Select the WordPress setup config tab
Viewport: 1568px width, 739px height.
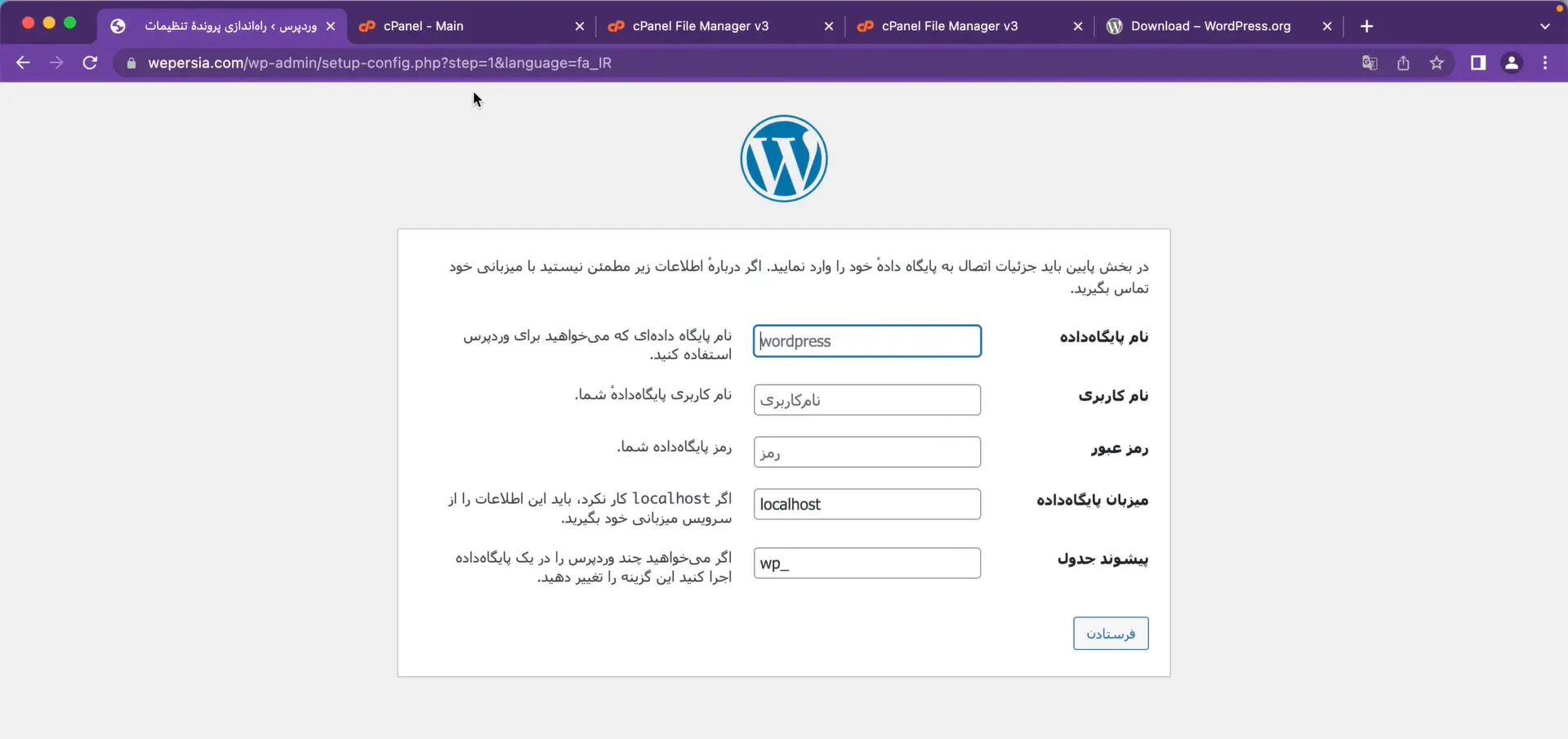pos(220,26)
